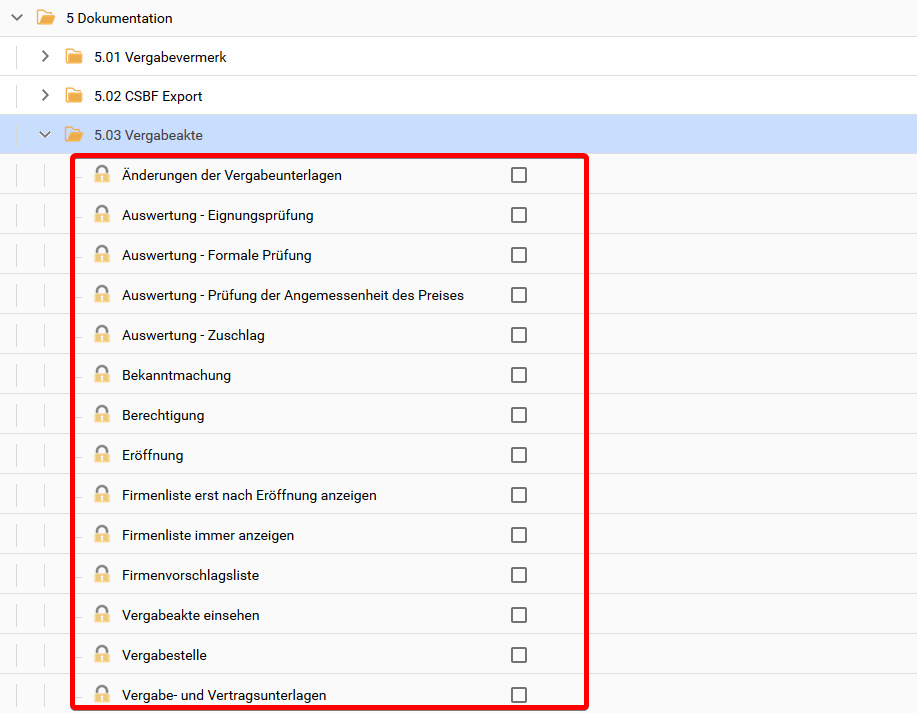Check the Auswertung - Formale Prüfung checkbox
917x713 pixels.
point(519,255)
